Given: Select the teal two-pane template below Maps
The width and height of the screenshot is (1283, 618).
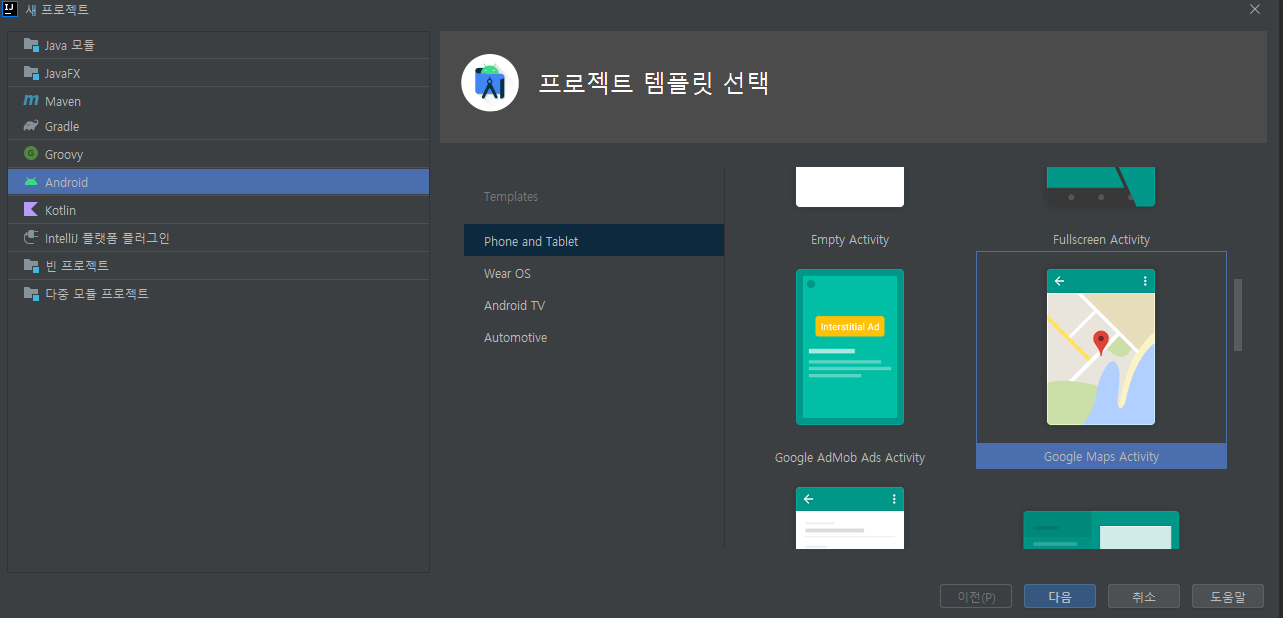Looking at the screenshot, I should [1101, 530].
